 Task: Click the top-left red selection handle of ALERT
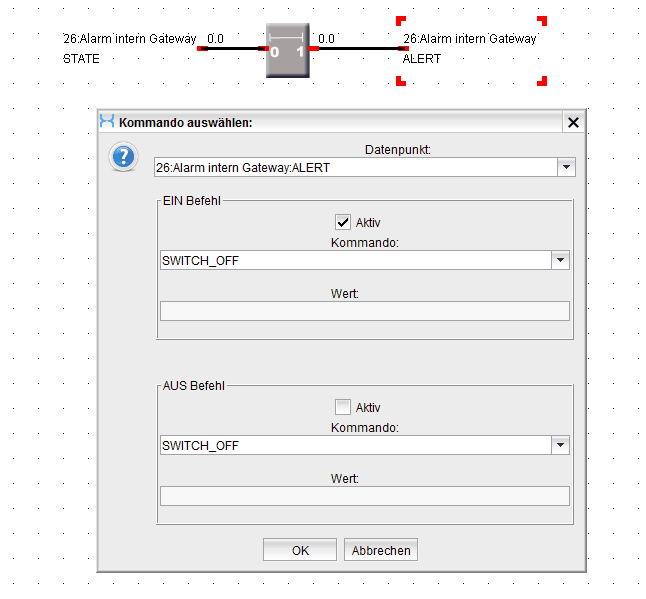pyautogui.click(x=400, y=19)
